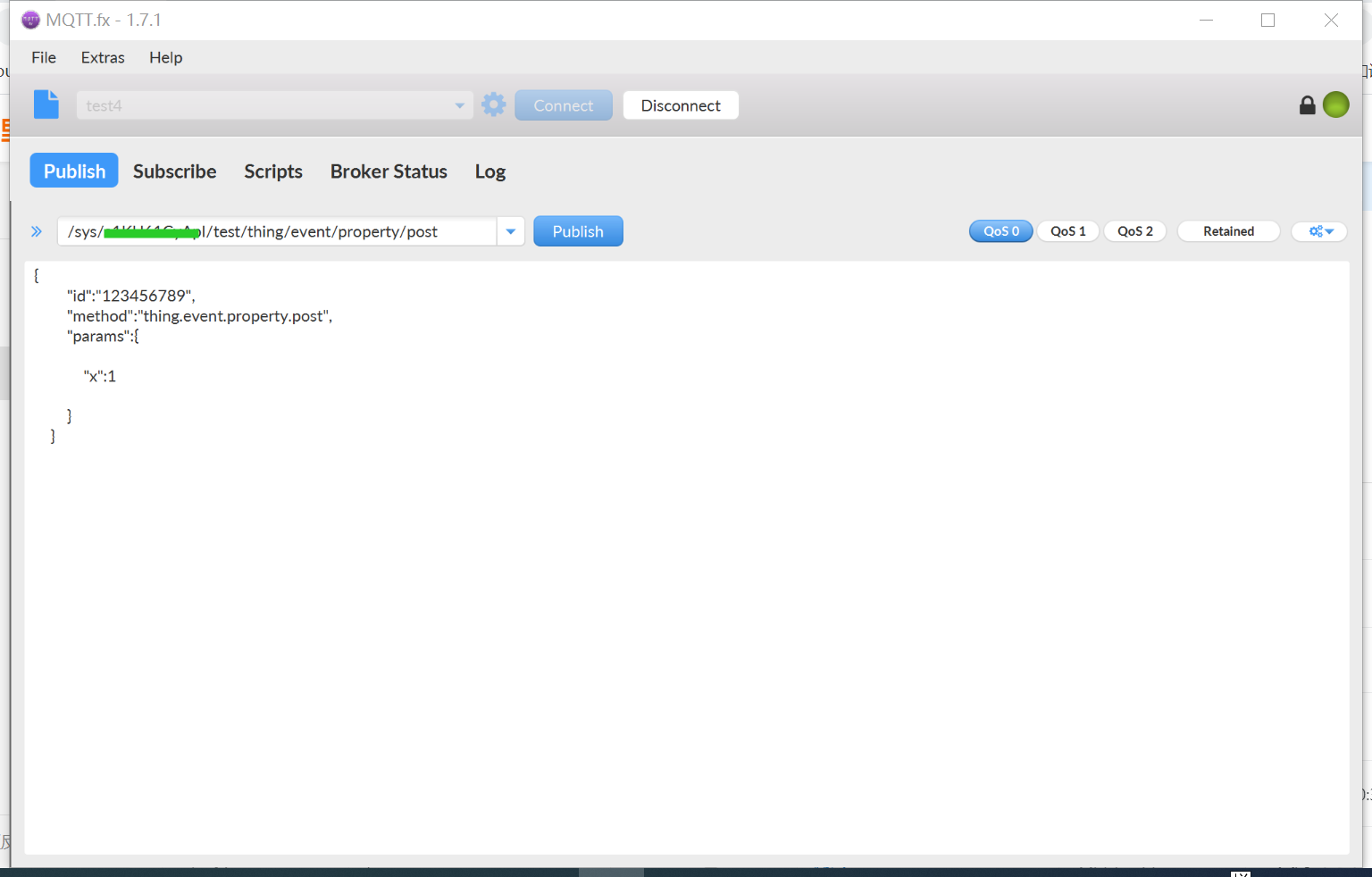Switch to the Publish tab
The image size is (1372, 877).
pos(74,171)
